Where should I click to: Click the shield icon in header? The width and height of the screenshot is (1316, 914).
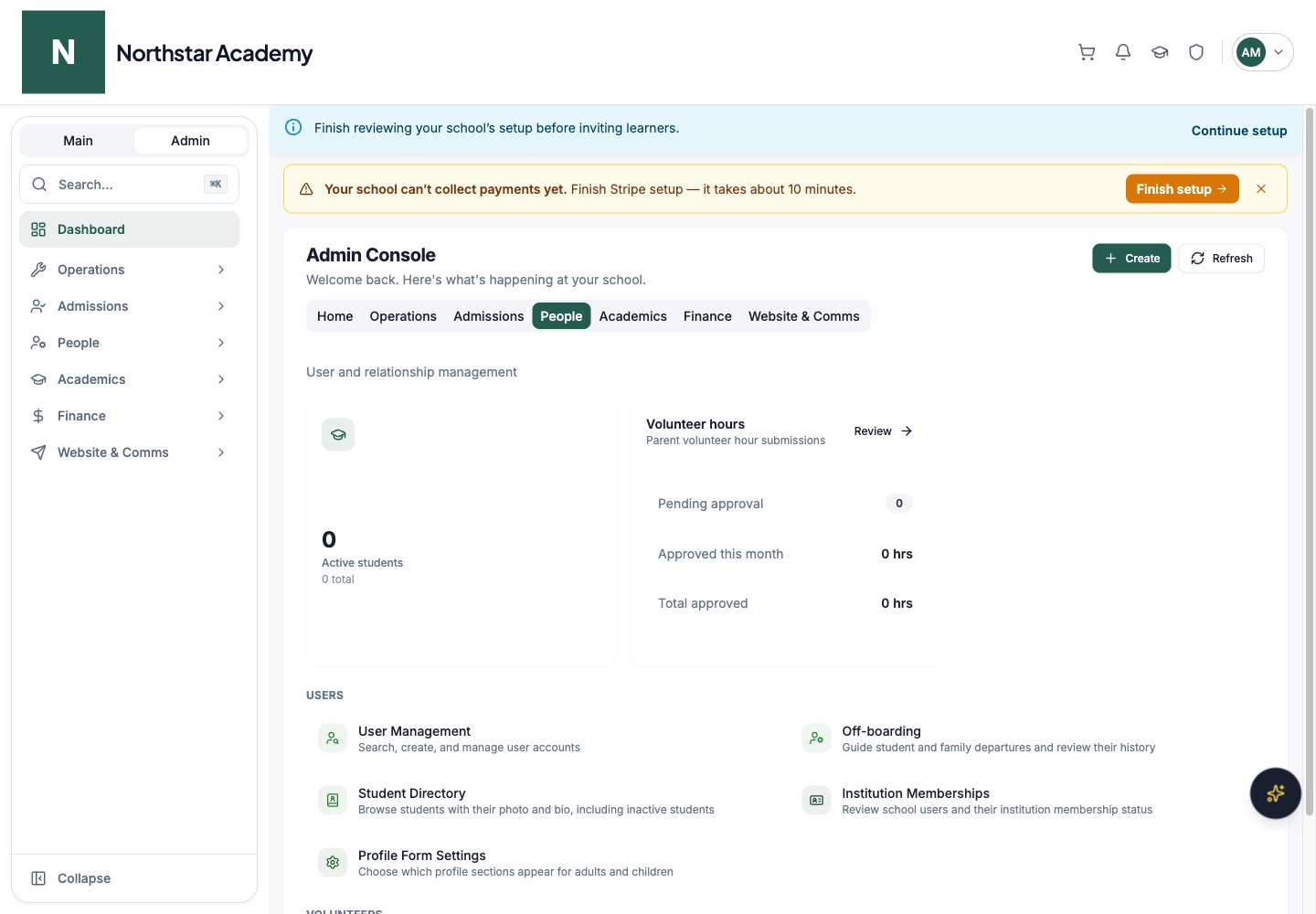[1196, 52]
